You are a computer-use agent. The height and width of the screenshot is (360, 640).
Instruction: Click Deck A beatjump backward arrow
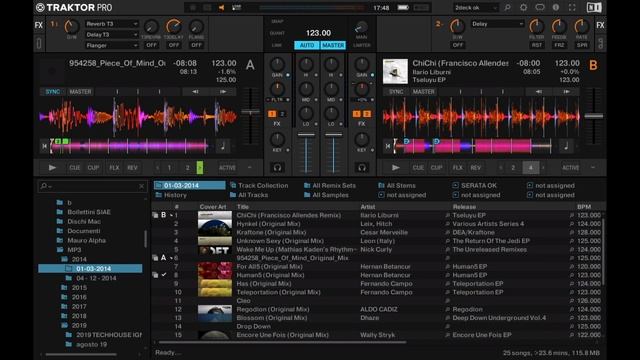(x=195, y=92)
